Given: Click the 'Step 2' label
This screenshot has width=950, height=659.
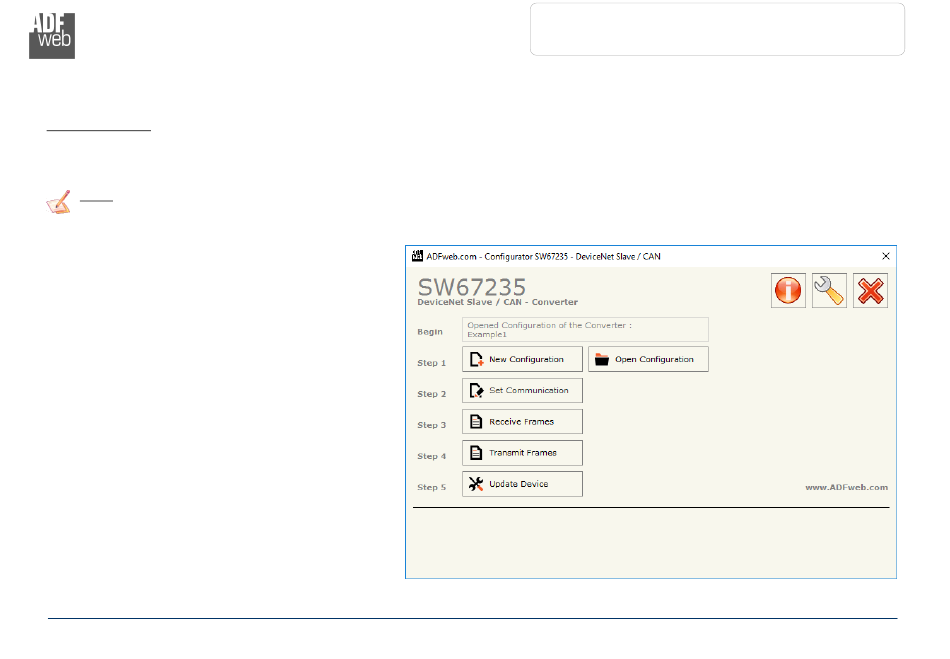Looking at the screenshot, I should 431,394.
